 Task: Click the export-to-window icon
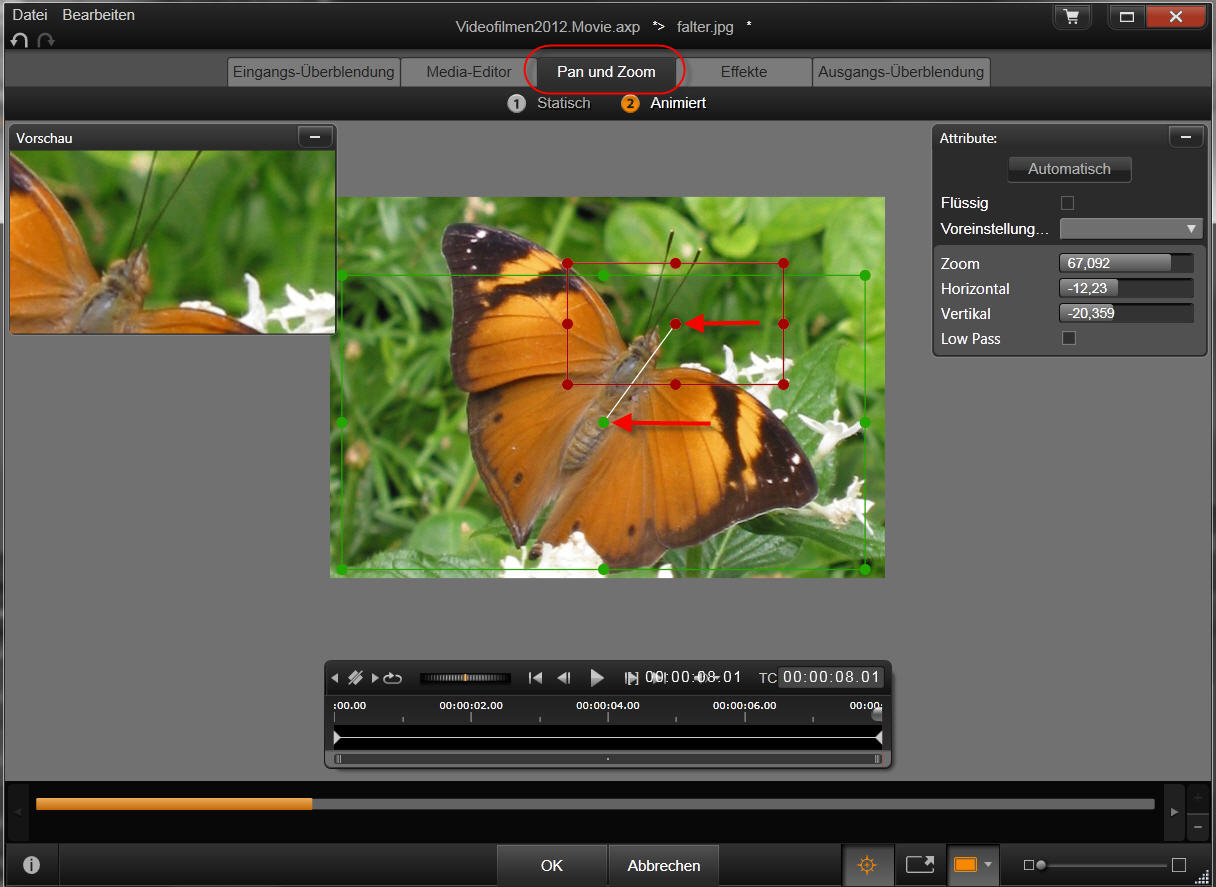920,865
